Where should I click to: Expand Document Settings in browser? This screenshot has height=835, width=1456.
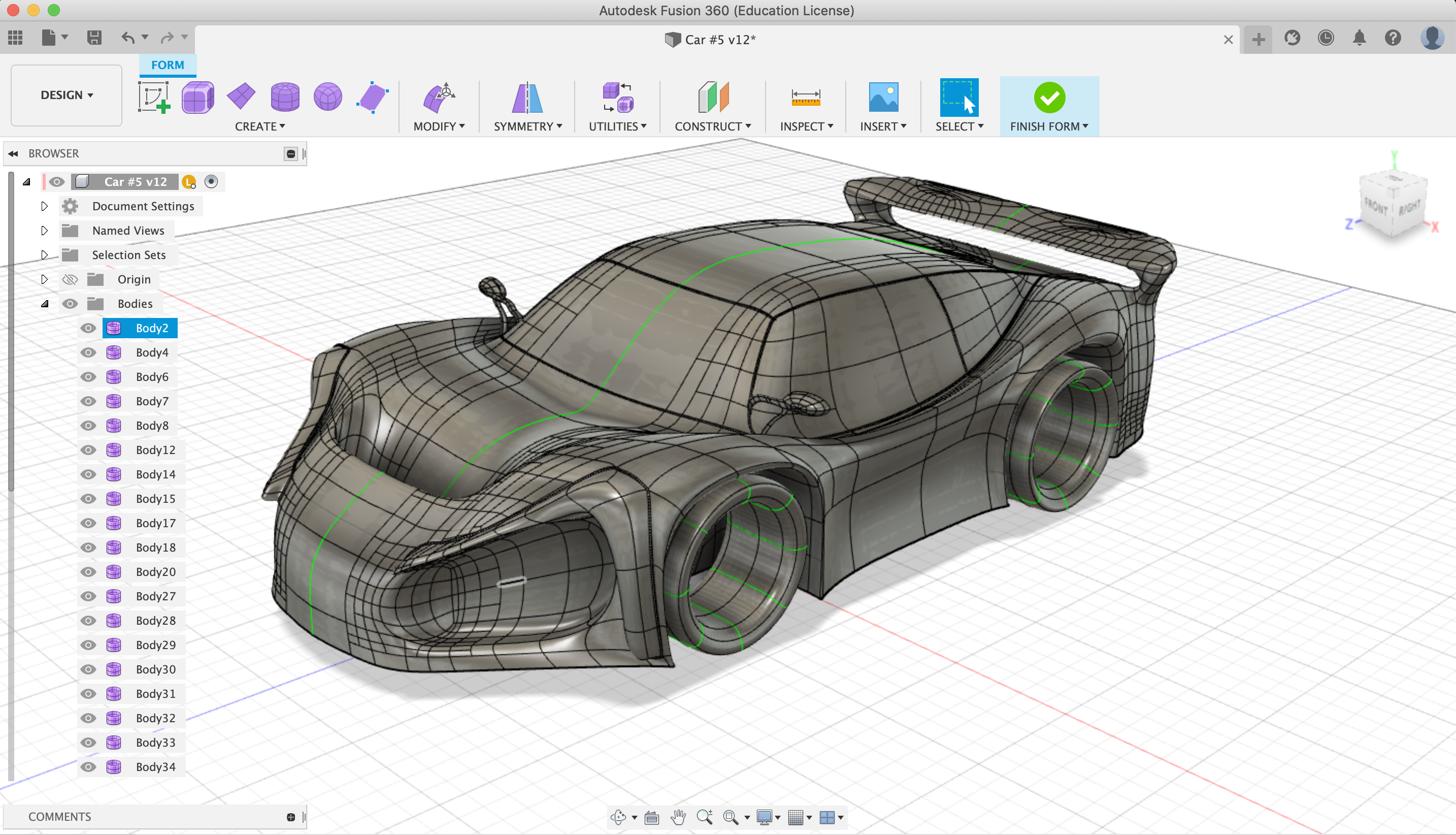point(44,206)
